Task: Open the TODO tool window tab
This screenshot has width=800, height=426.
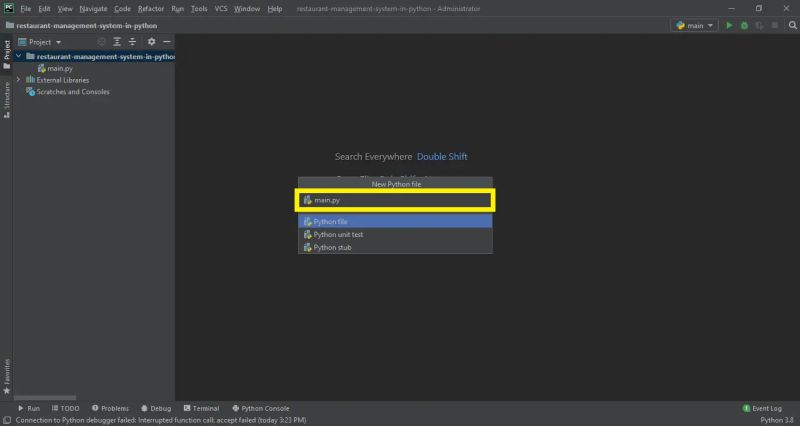Action: [66, 409]
